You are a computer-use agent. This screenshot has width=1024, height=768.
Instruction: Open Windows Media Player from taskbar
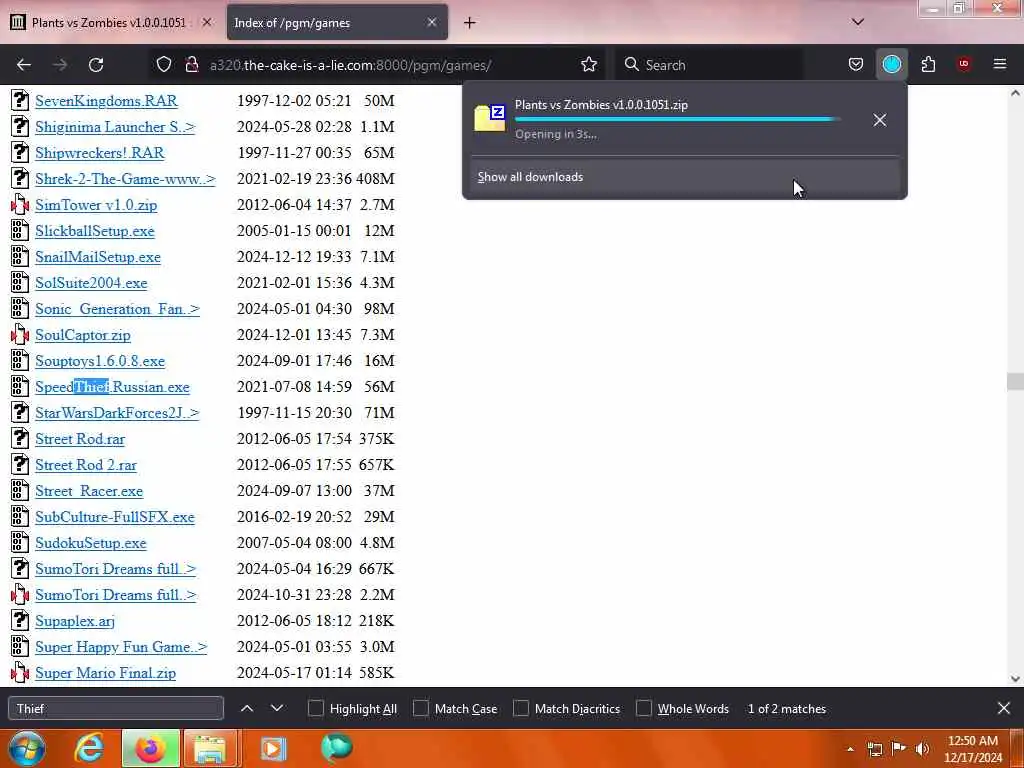coord(273,748)
